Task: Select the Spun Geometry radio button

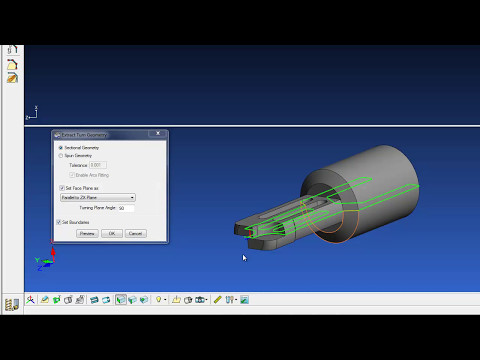Action: (61, 156)
